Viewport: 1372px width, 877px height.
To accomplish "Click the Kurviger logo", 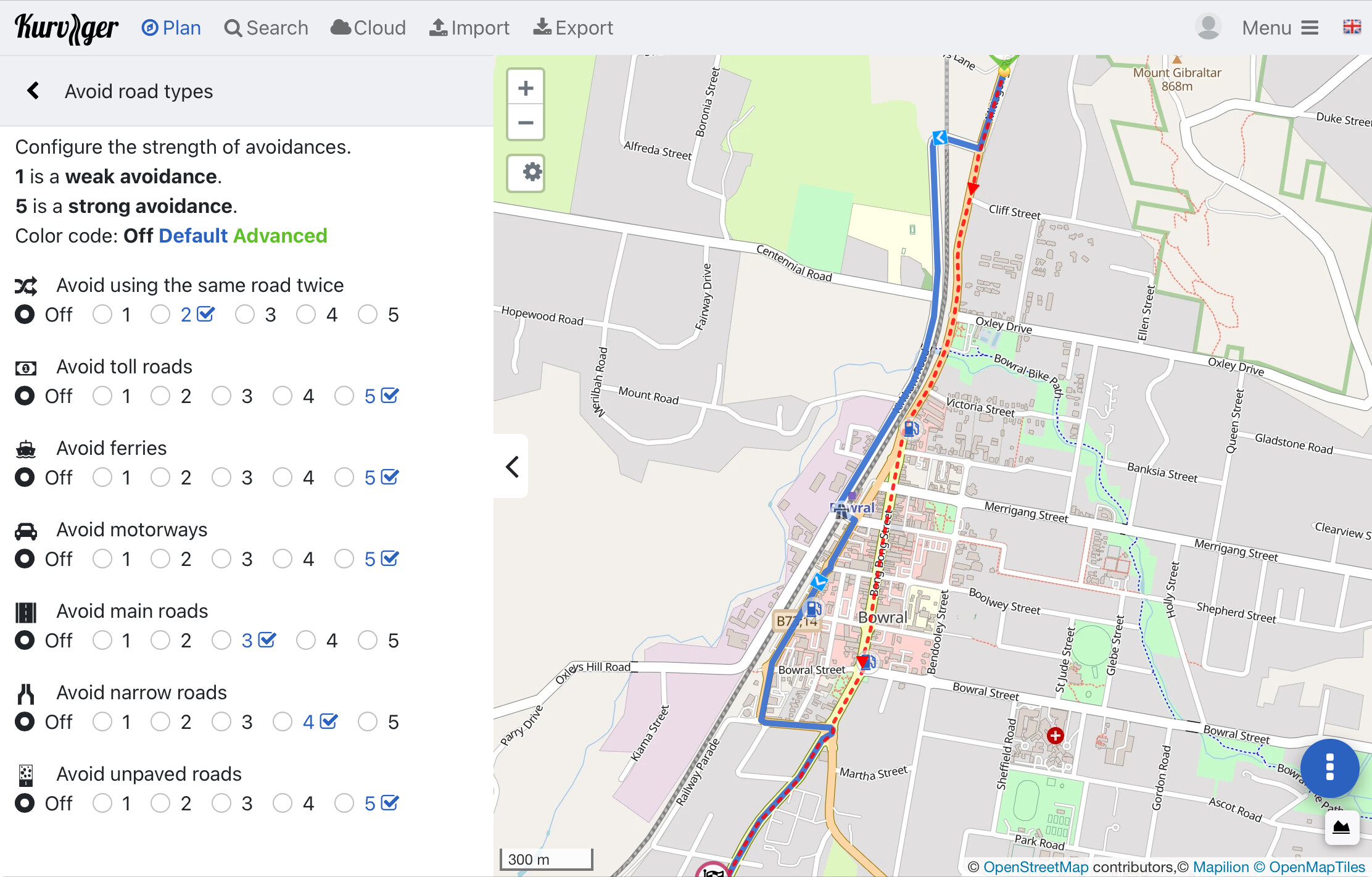I will click(x=67, y=28).
